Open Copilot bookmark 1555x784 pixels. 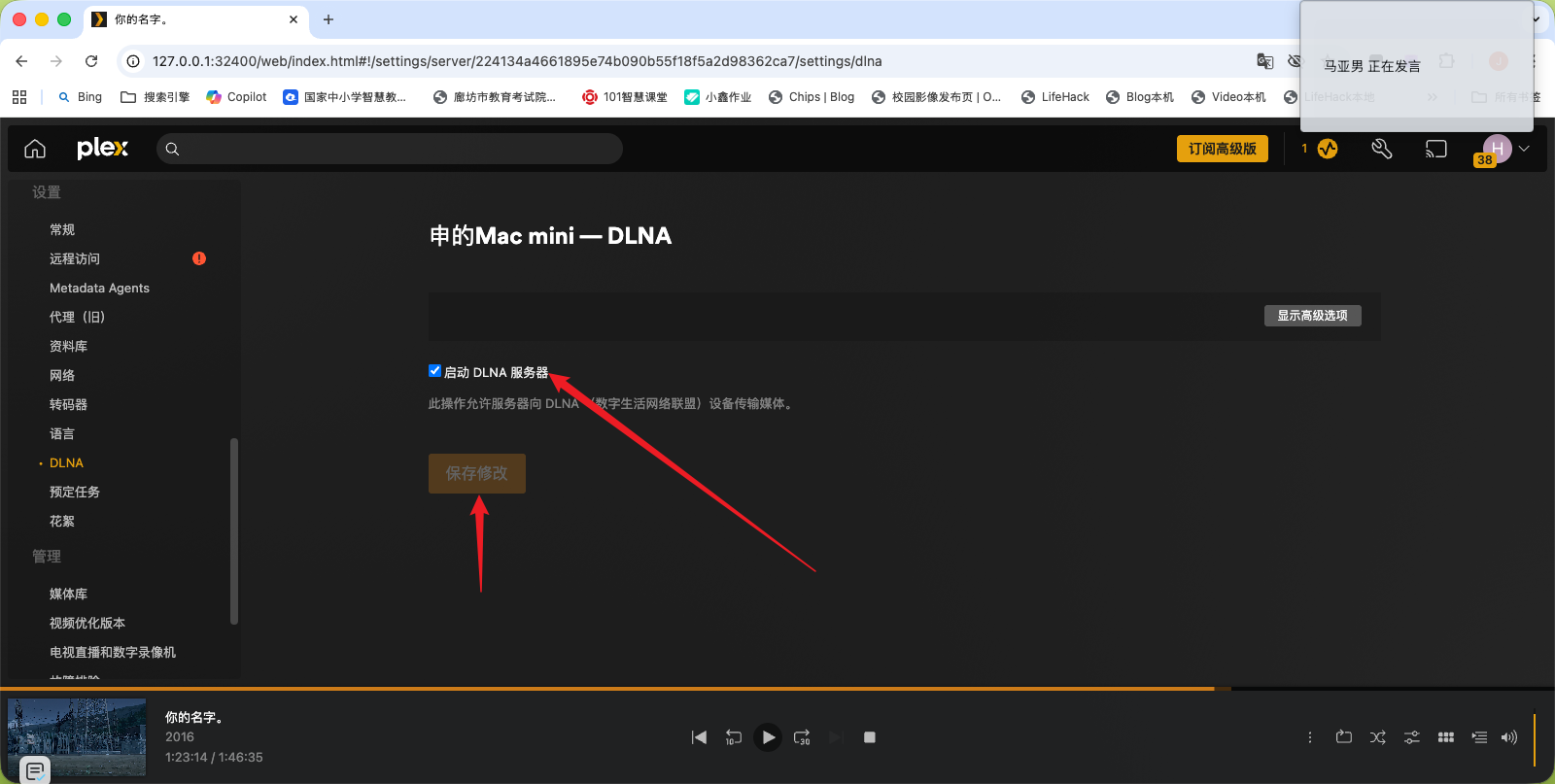[237, 97]
